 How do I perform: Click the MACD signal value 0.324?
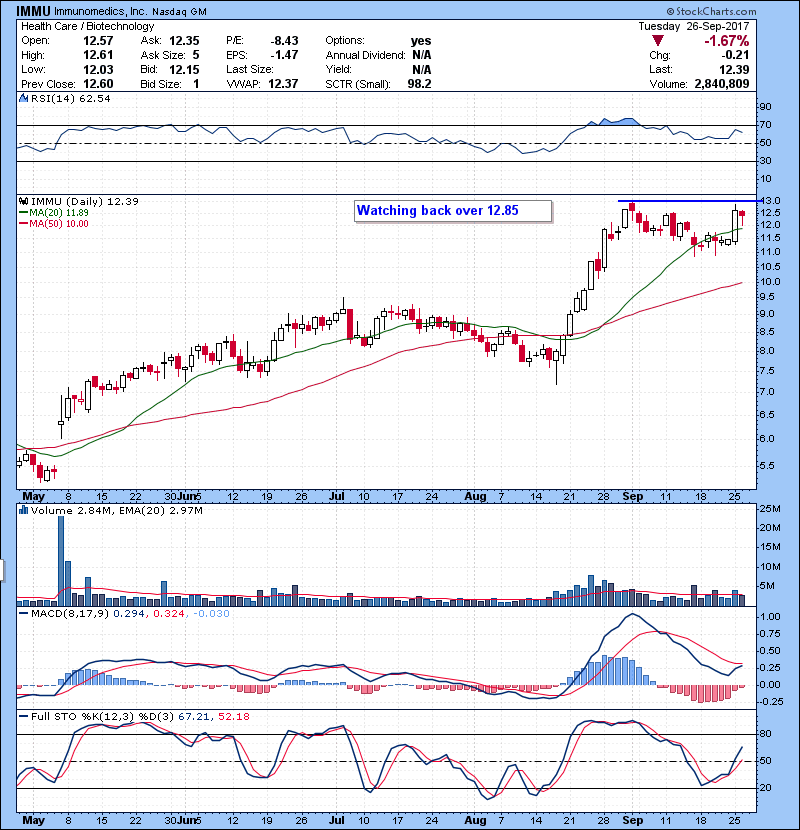point(169,614)
